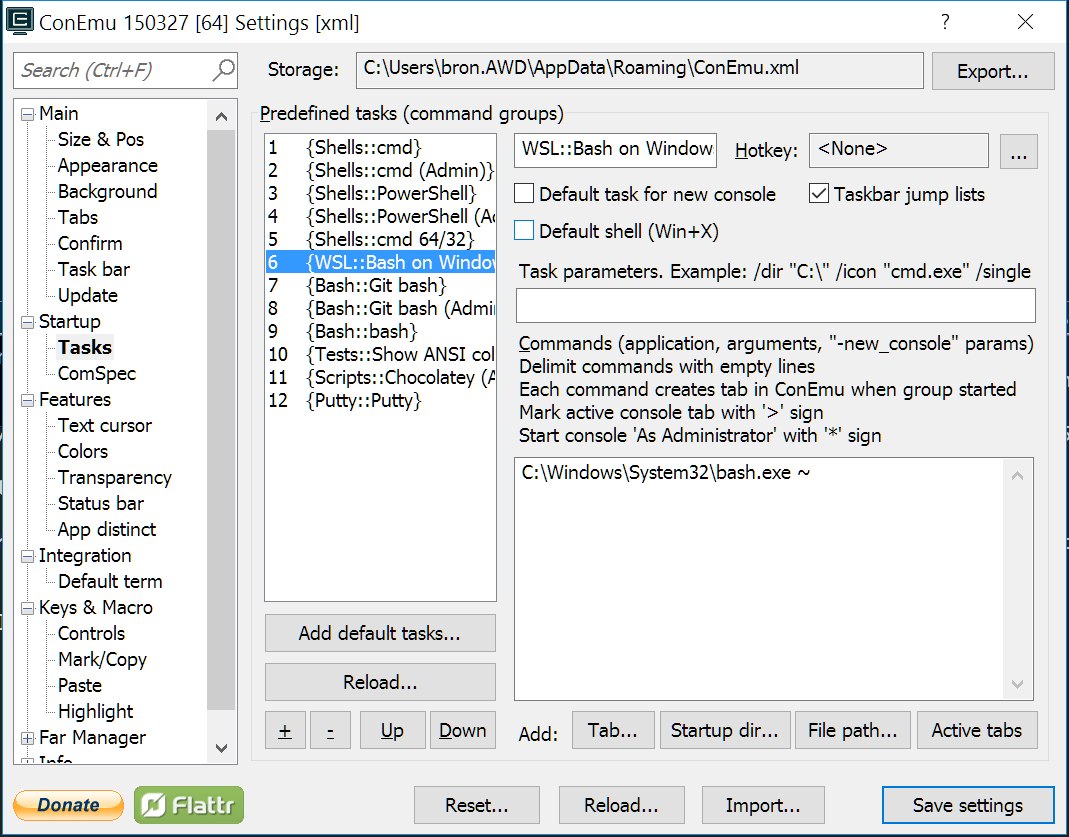1069x837 pixels.
Task: Click the Donate button
Action: 68,805
